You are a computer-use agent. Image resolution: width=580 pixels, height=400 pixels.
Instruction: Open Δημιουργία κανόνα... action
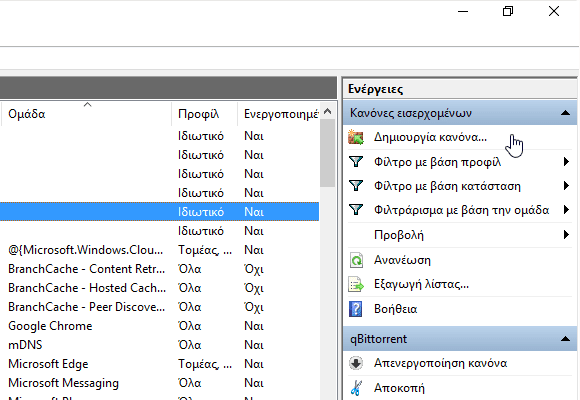(430, 137)
